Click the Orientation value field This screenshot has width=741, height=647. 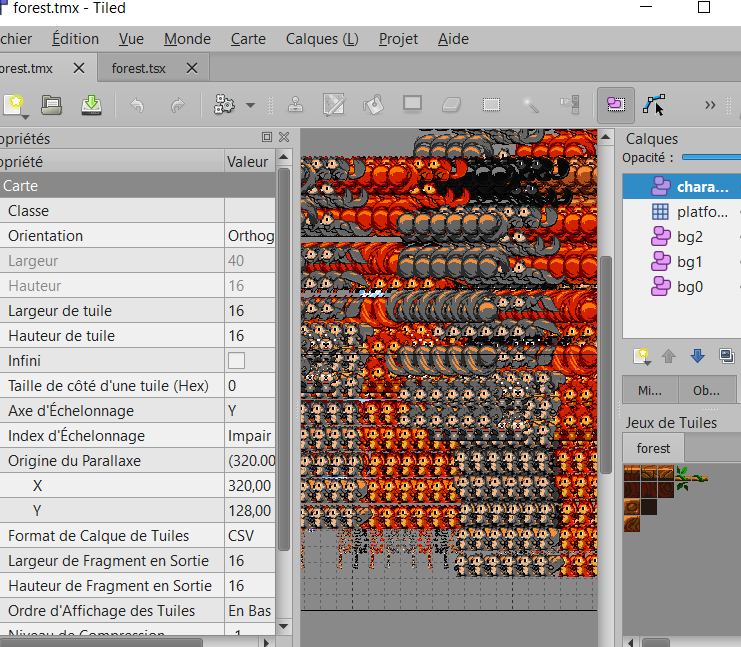tap(250, 236)
